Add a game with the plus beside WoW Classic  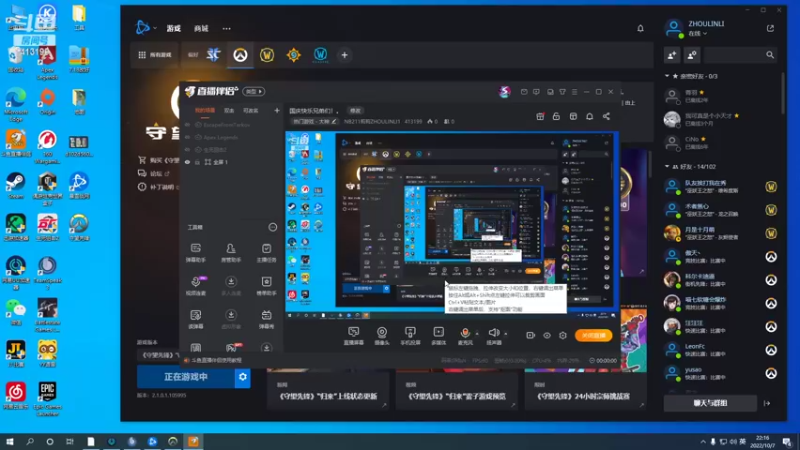[344, 55]
